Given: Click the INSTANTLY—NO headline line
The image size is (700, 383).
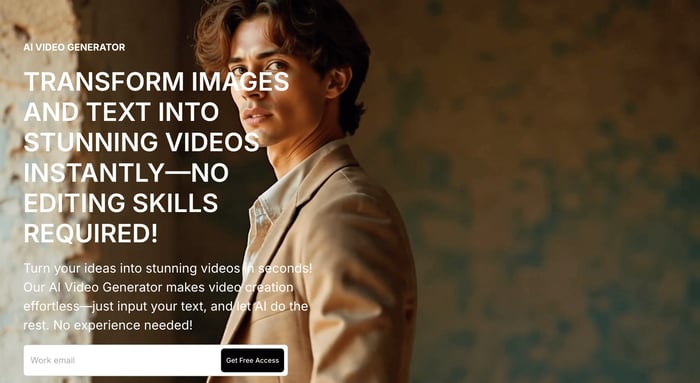Looking at the screenshot, I should pyautogui.click(x=126, y=172).
